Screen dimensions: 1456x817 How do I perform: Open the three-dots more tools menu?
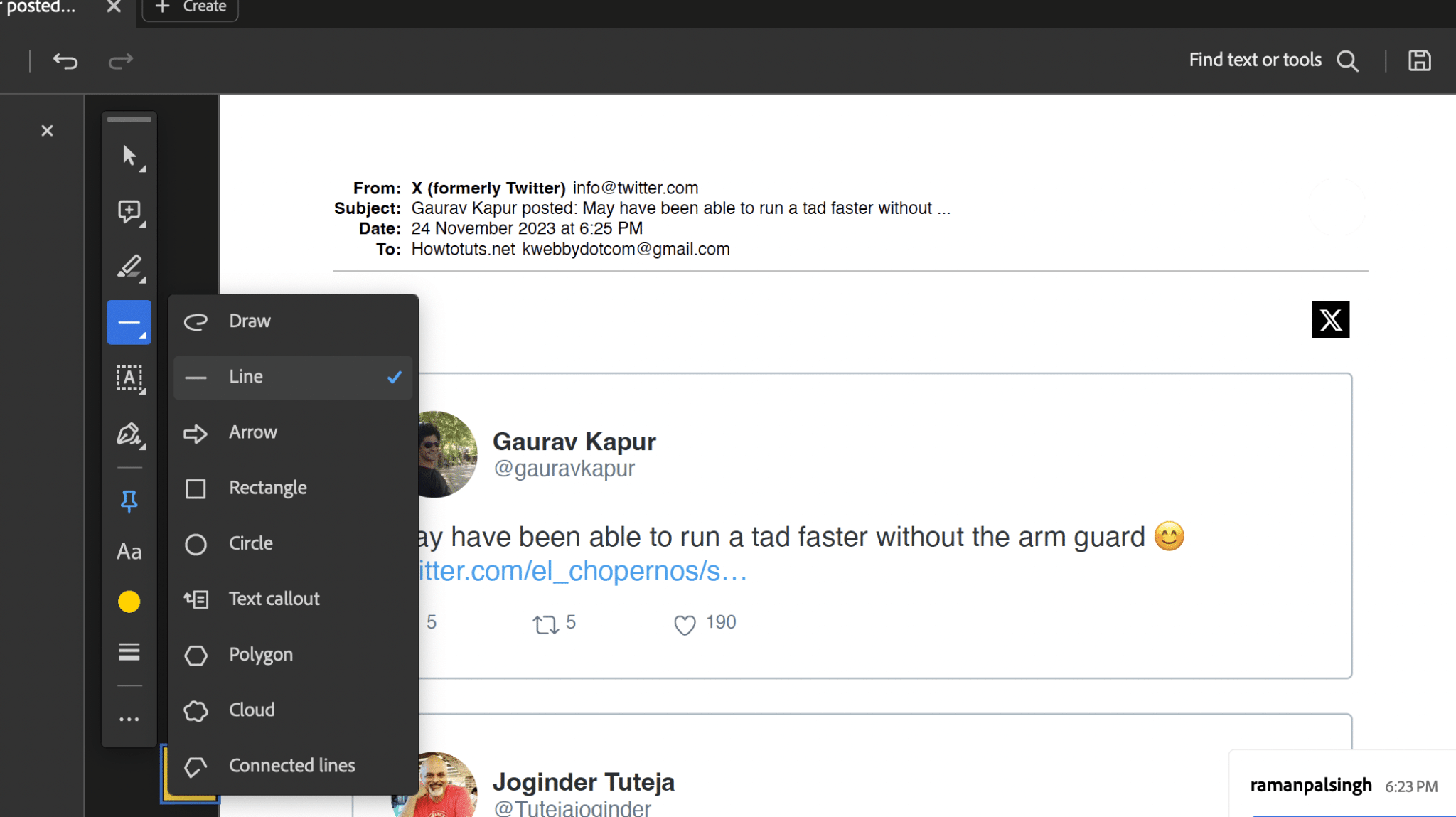(129, 719)
